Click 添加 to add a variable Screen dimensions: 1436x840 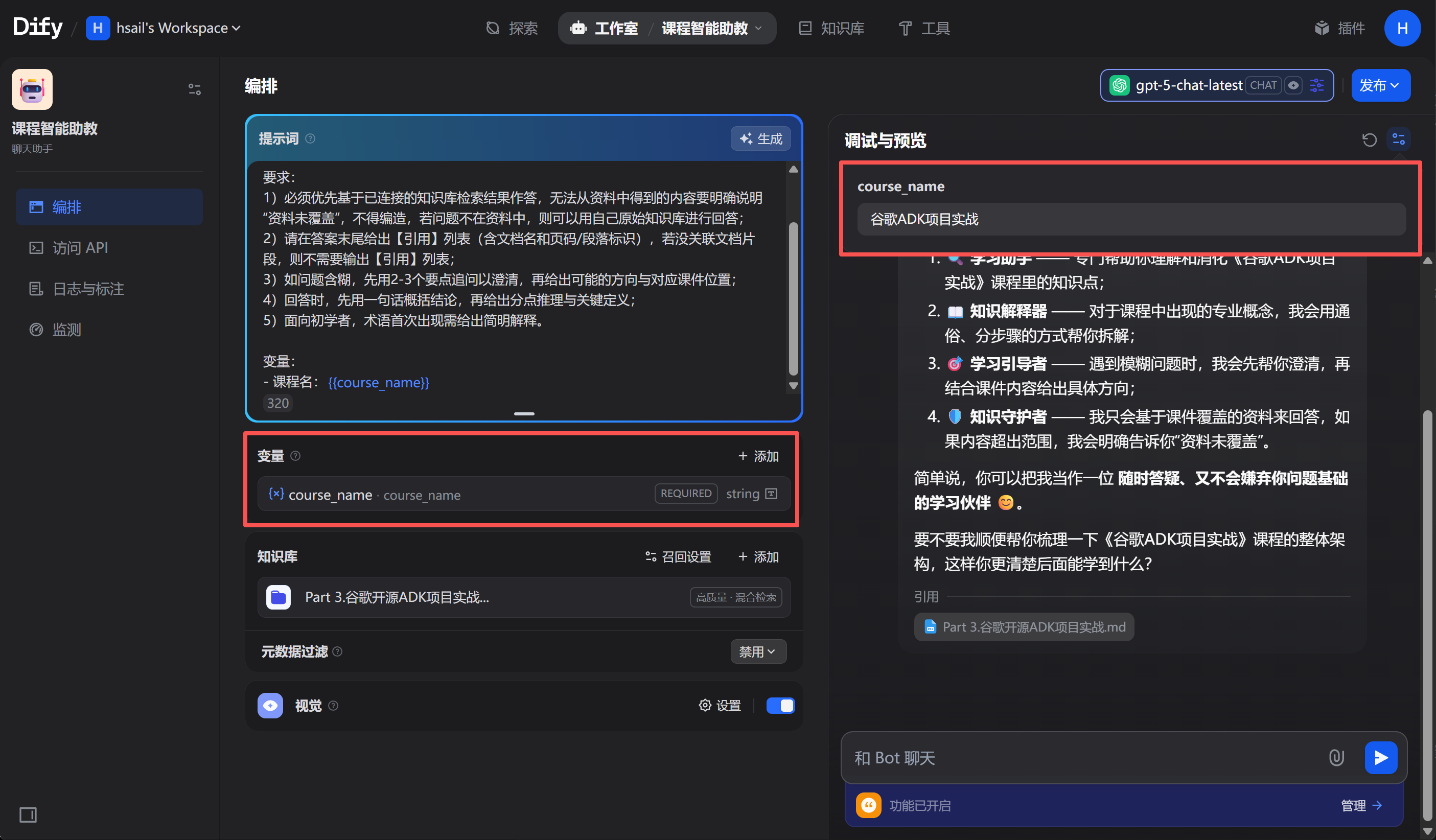tap(758, 456)
